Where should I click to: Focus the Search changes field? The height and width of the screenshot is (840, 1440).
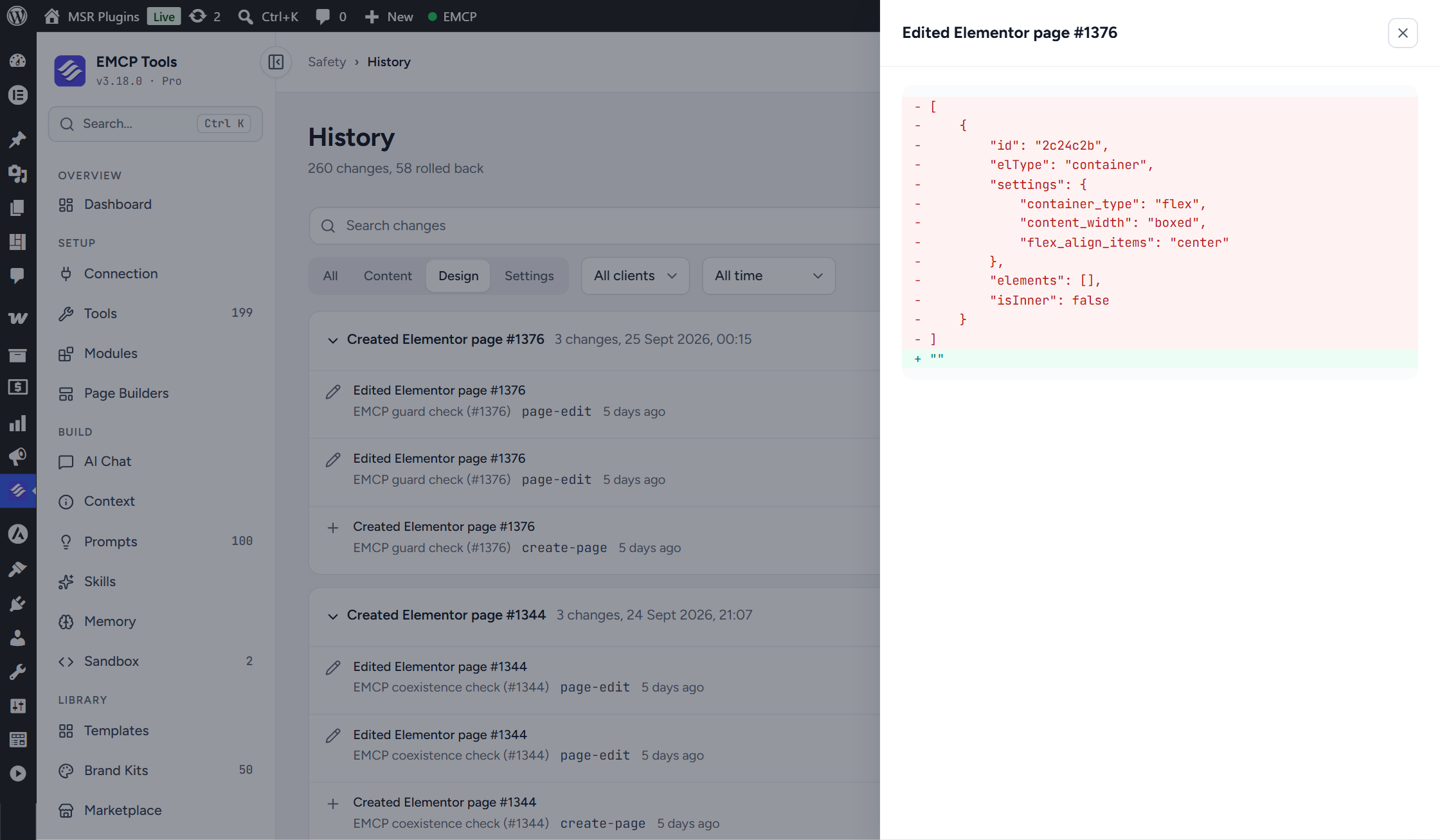(x=595, y=226)
